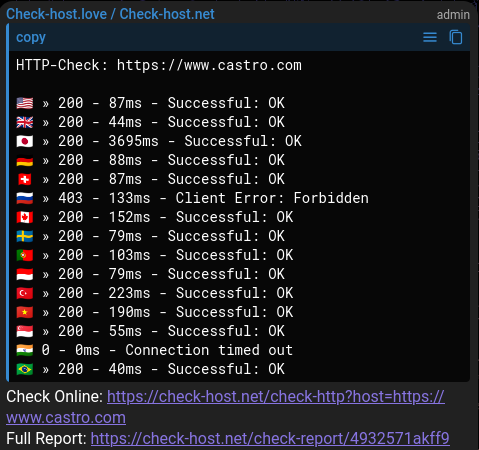Click the Singapore flag on 55ms row

pos(25,331)
